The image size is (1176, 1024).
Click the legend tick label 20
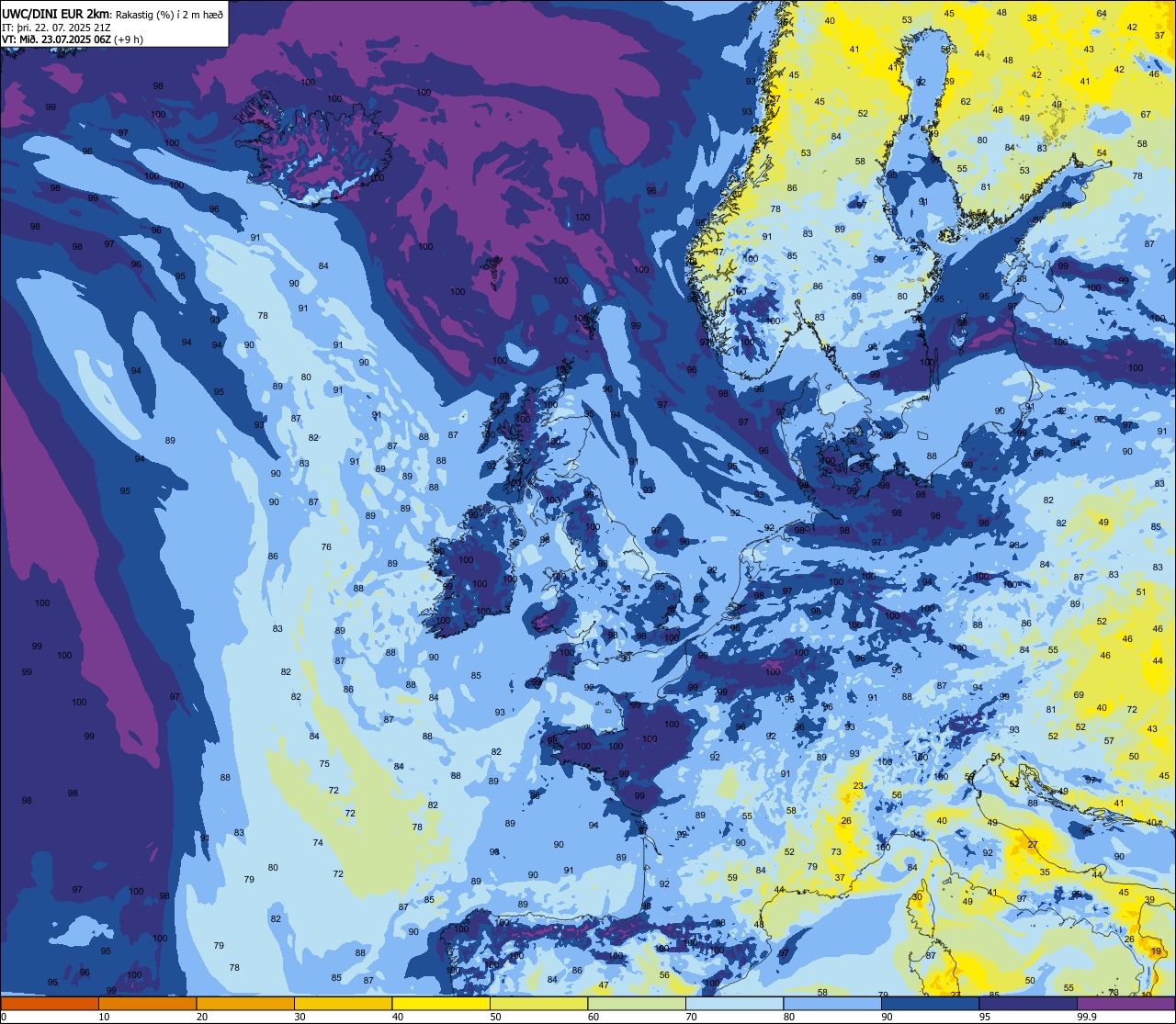pos(202,1017)
